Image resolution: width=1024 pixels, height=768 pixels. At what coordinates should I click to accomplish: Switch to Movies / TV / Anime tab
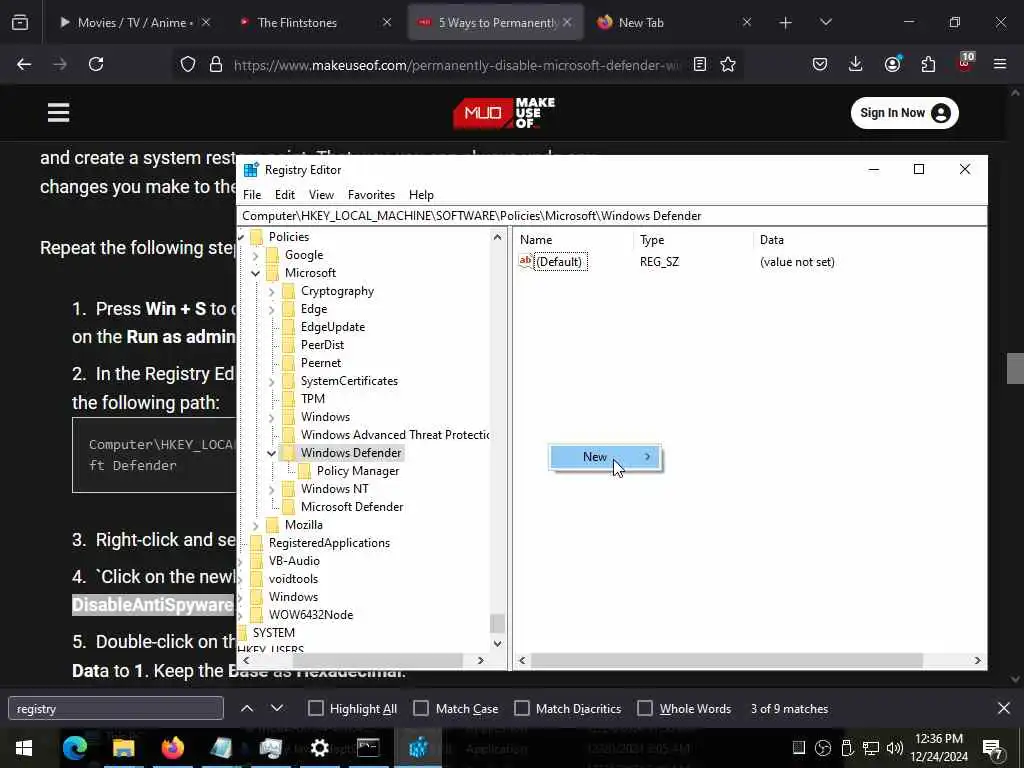coord(136,23)
